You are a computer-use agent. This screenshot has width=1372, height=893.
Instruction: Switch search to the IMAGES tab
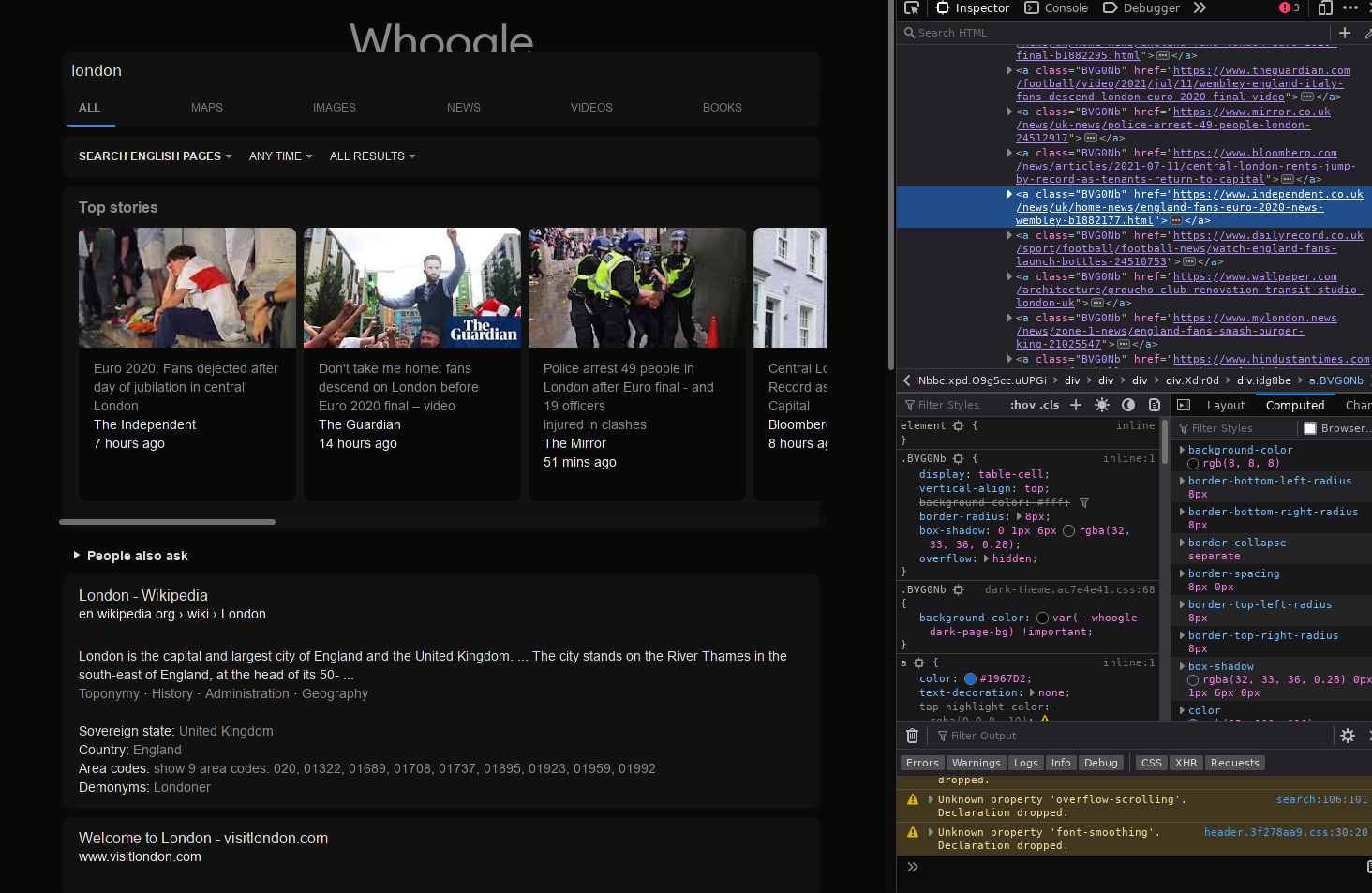point(335,108)
